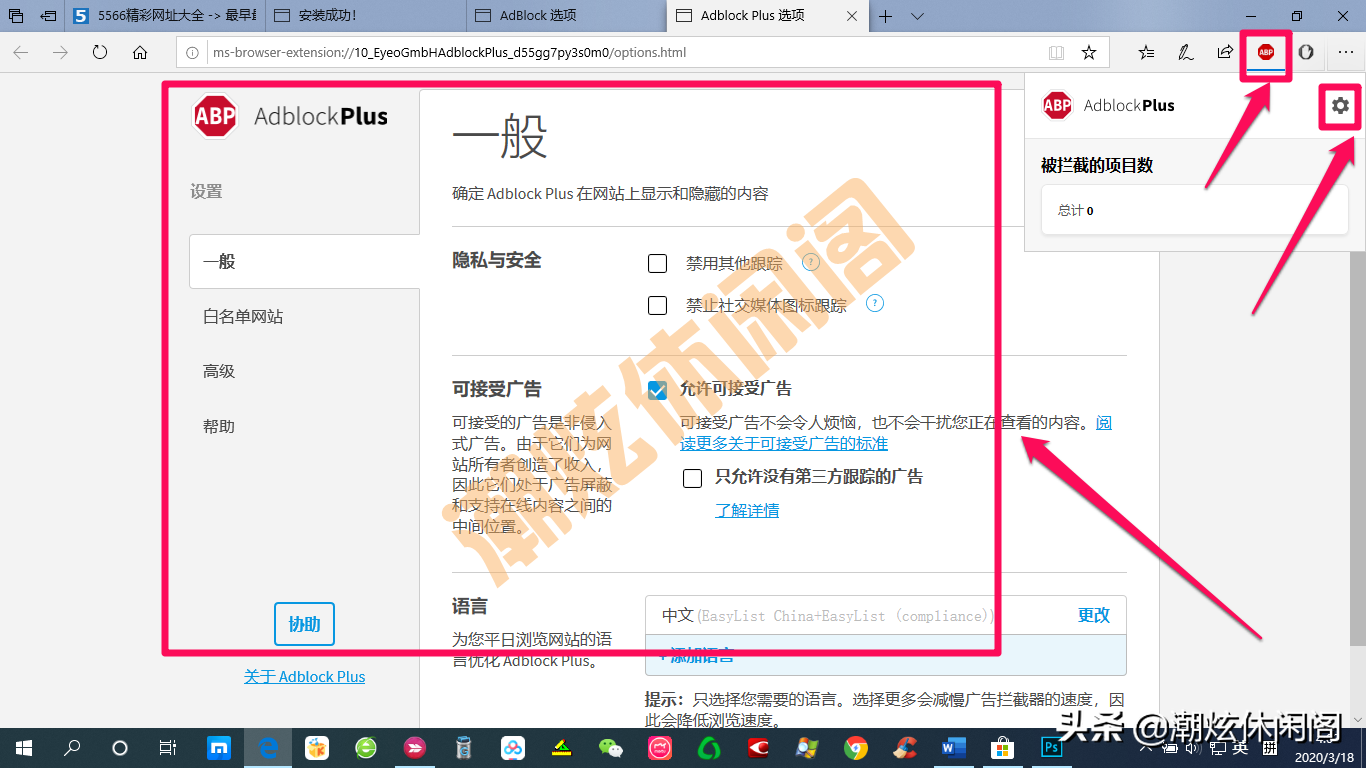Open Task View on taskbar
Screen dimensions: 1366x768
[x=168, y=748]
